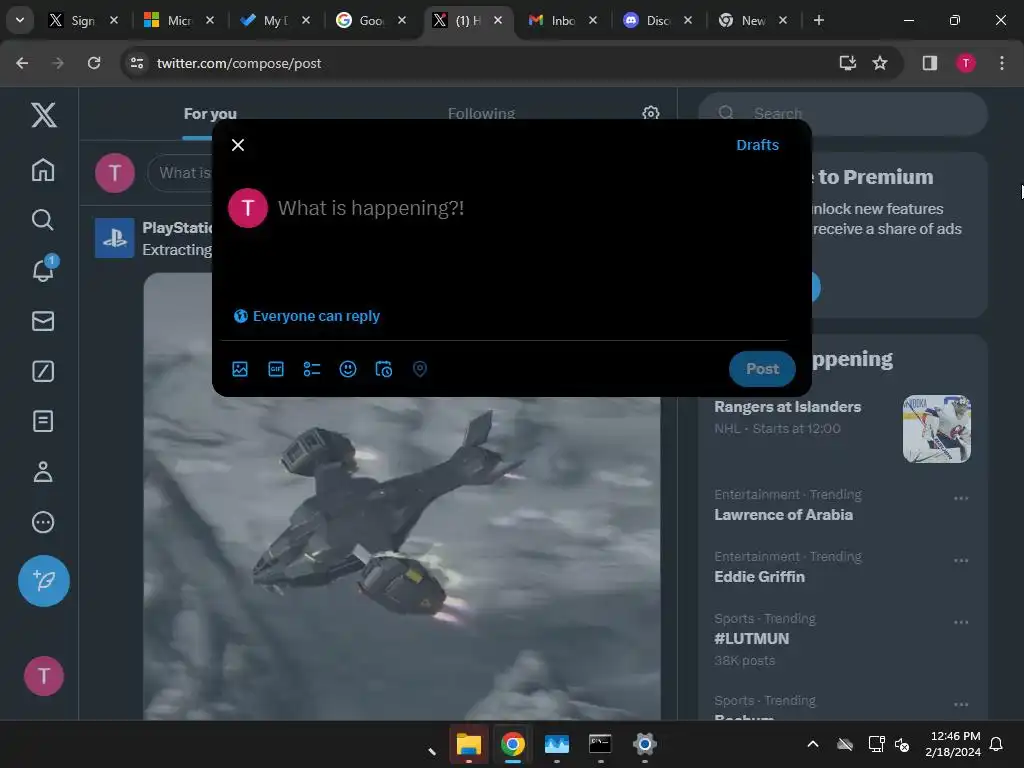Open Lawrence of Arabia trend
This screenshot has width=1024, height=768.
[783, 515]
